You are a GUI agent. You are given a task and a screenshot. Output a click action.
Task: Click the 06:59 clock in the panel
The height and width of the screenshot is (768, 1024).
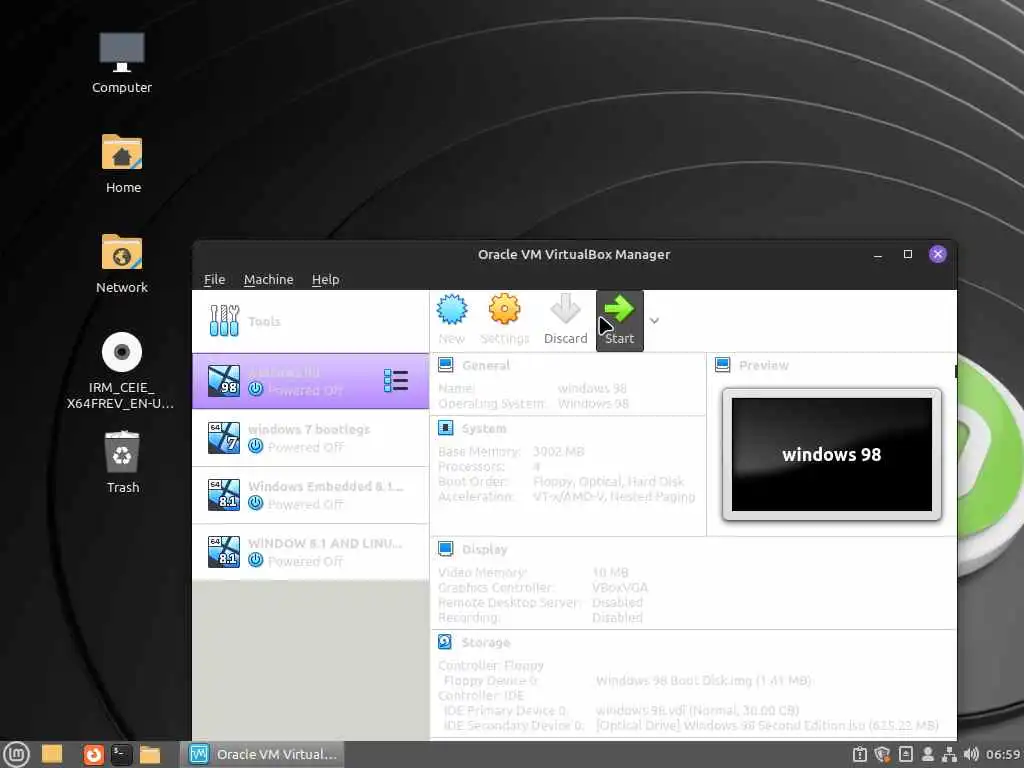pos(1002,755)
